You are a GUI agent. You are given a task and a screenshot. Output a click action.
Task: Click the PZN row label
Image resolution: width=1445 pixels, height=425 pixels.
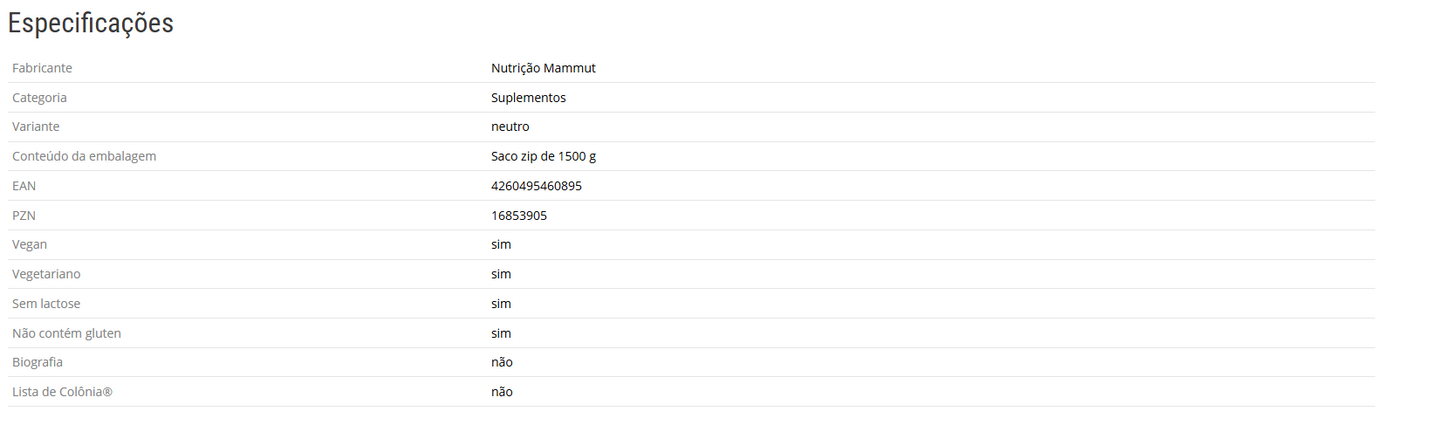(x=24, y=215)
